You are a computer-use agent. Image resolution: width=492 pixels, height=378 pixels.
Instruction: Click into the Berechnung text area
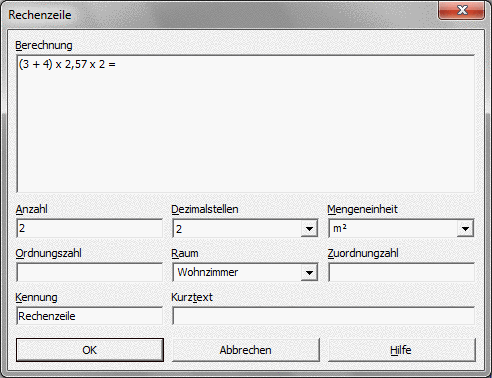[246, 124]
